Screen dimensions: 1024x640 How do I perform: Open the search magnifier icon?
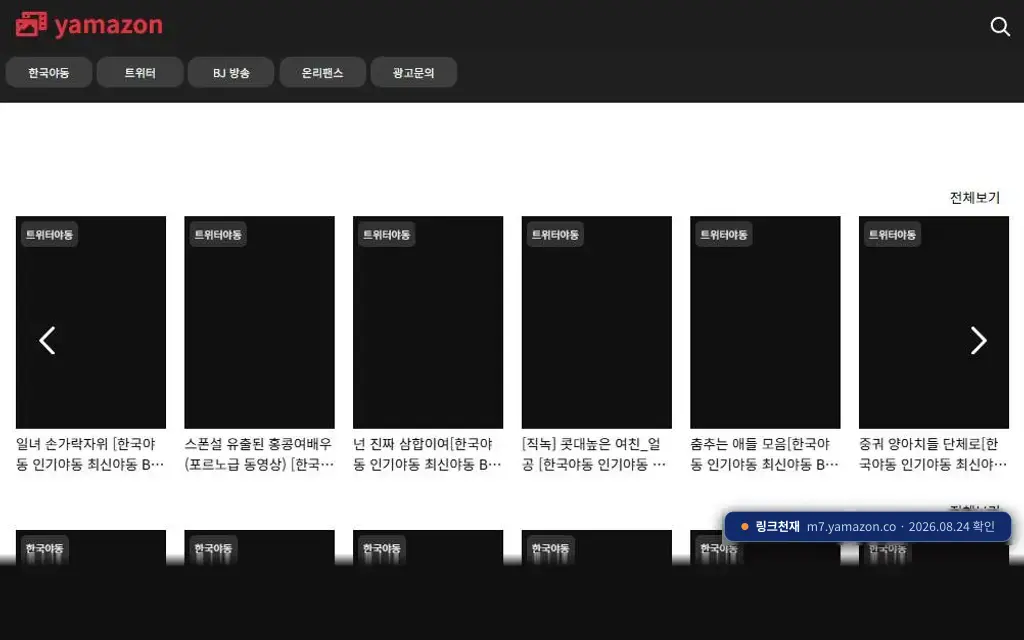coord(1000,27)
